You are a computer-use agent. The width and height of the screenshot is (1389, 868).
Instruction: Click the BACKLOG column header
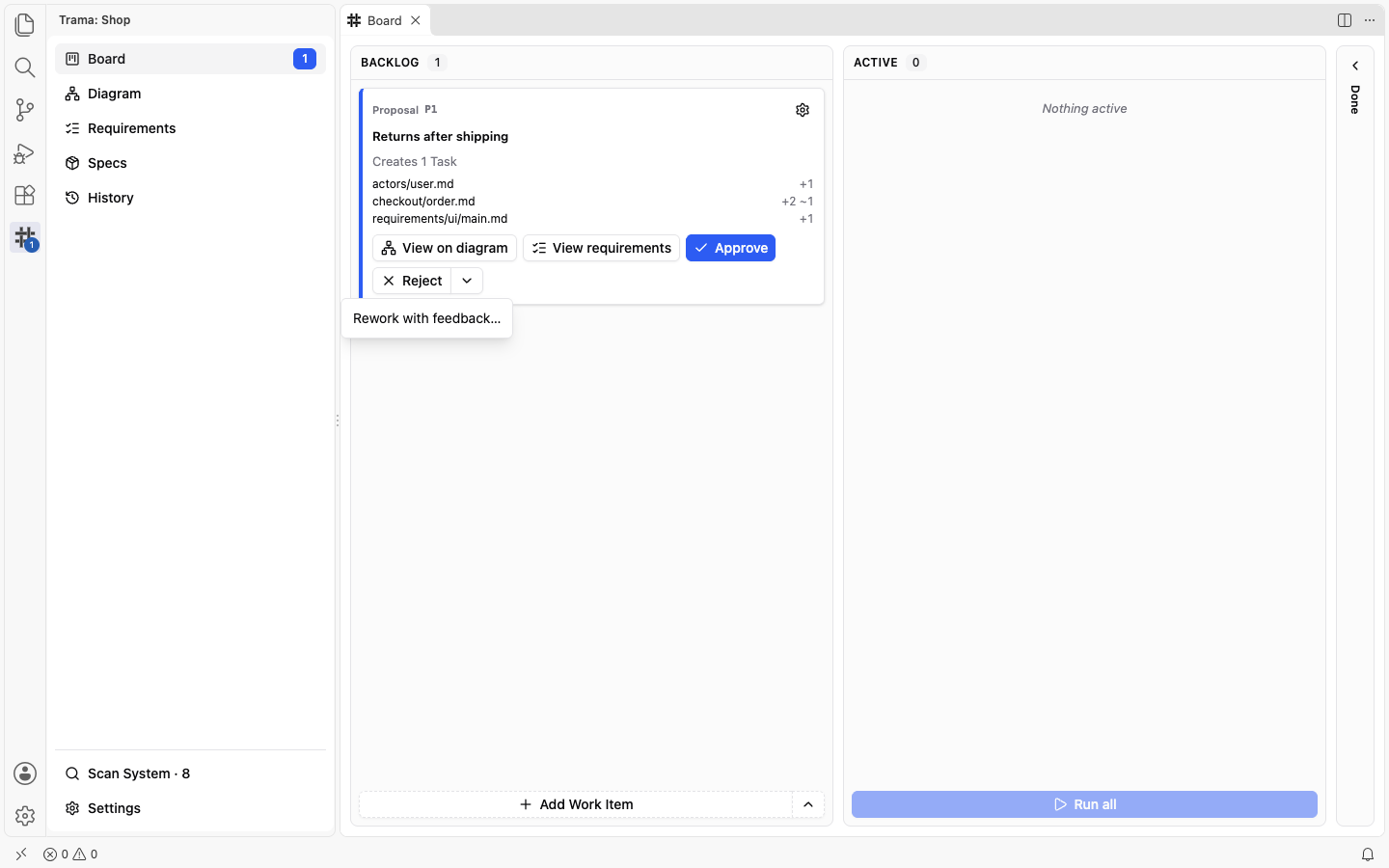390,63
